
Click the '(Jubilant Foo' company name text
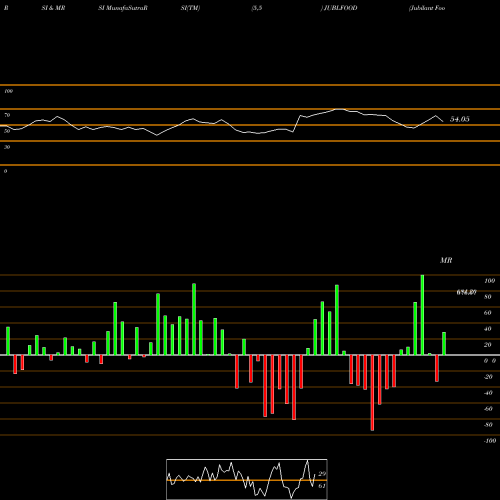tap(427, 8)
